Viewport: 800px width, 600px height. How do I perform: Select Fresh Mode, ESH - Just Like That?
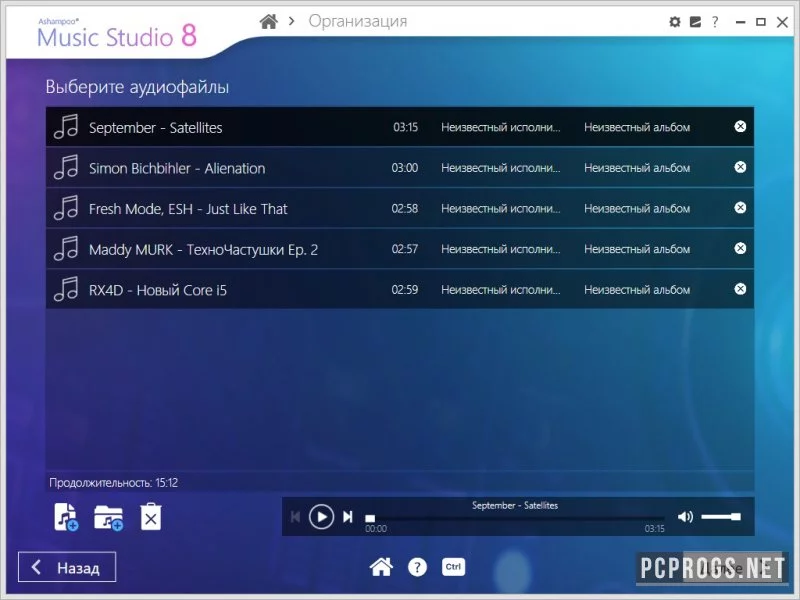coord(188,209)
